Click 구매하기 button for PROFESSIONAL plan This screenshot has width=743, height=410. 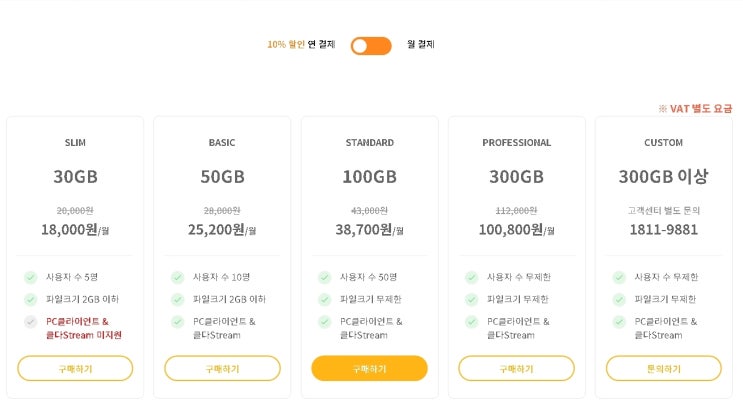coord(516,368)
